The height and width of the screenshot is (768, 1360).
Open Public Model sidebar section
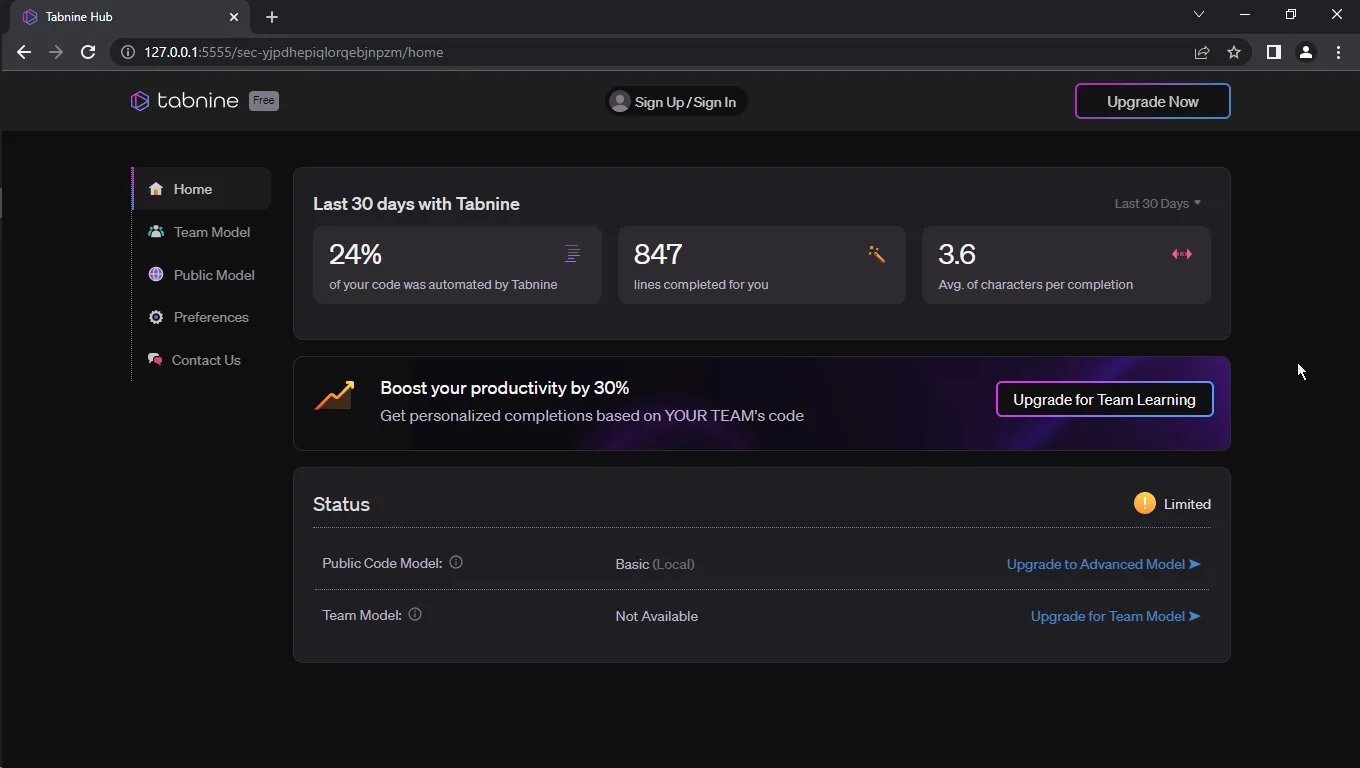pos(202,275)
